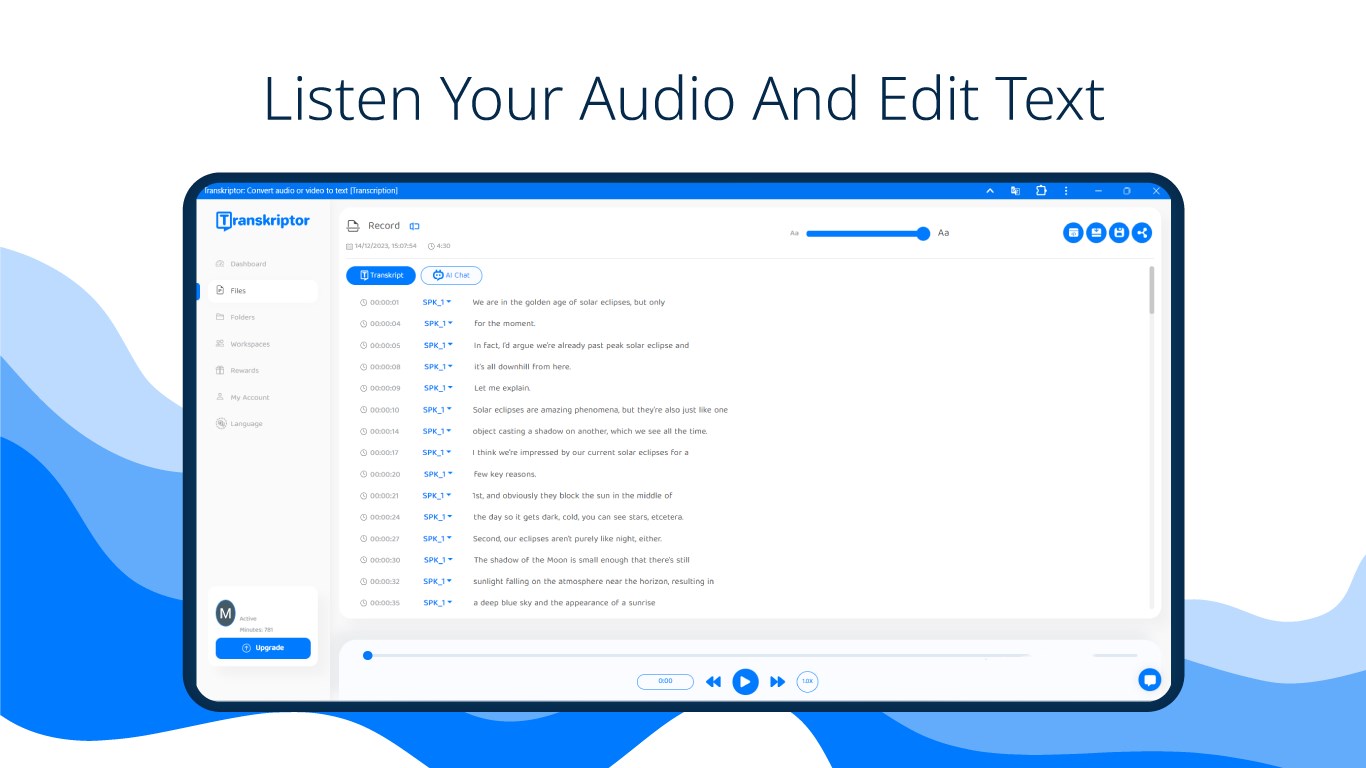1366x768 pixels.
Task: Click the audio progress slider handle
Action: pyautogui.click(x=368, y=656)
